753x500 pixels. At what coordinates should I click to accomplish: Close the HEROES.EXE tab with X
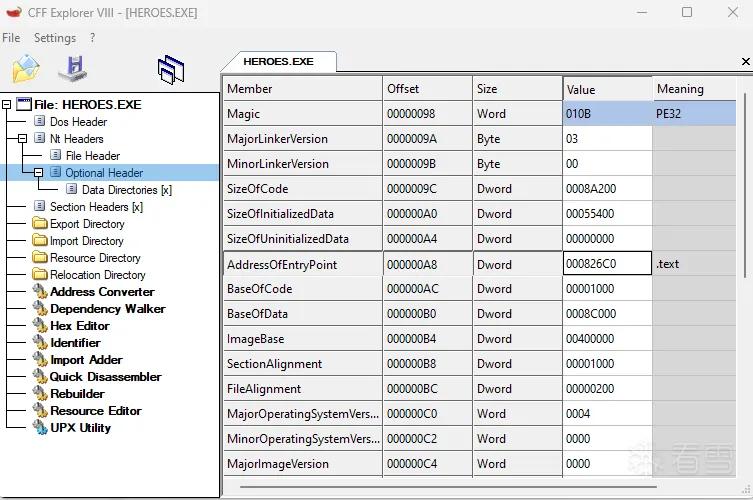pos(745,61)
